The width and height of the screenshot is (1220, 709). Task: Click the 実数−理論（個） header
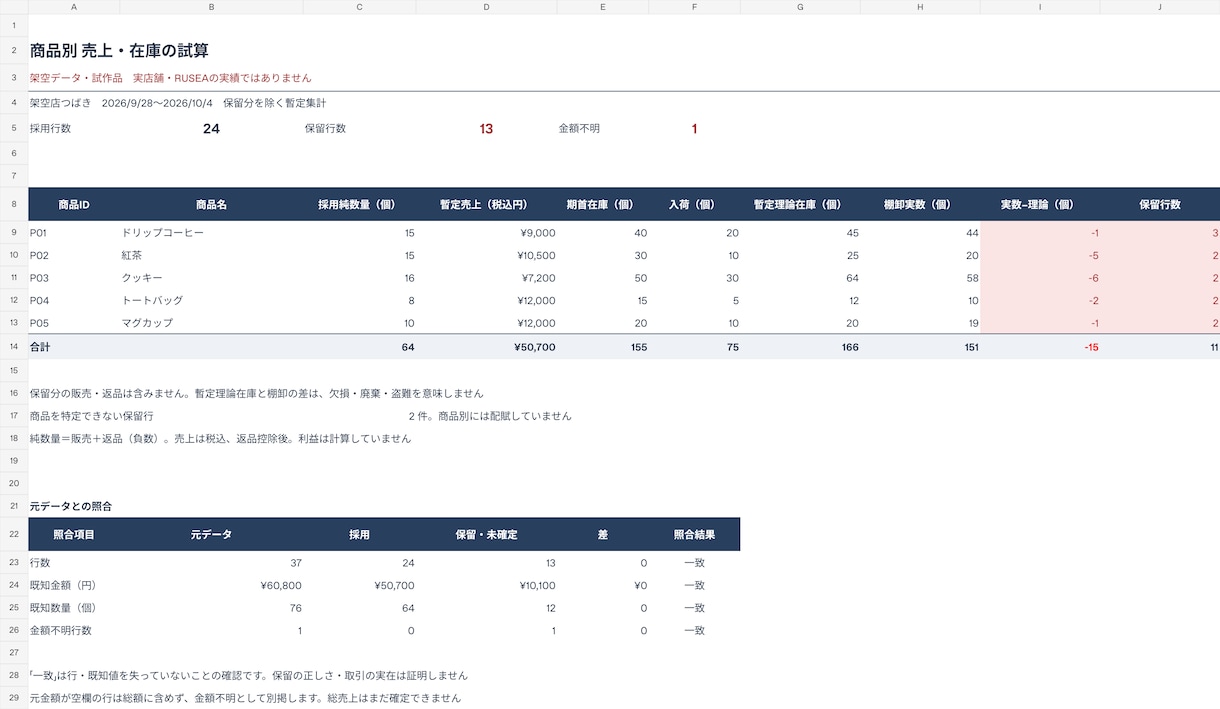click(x=1041, y=204)
